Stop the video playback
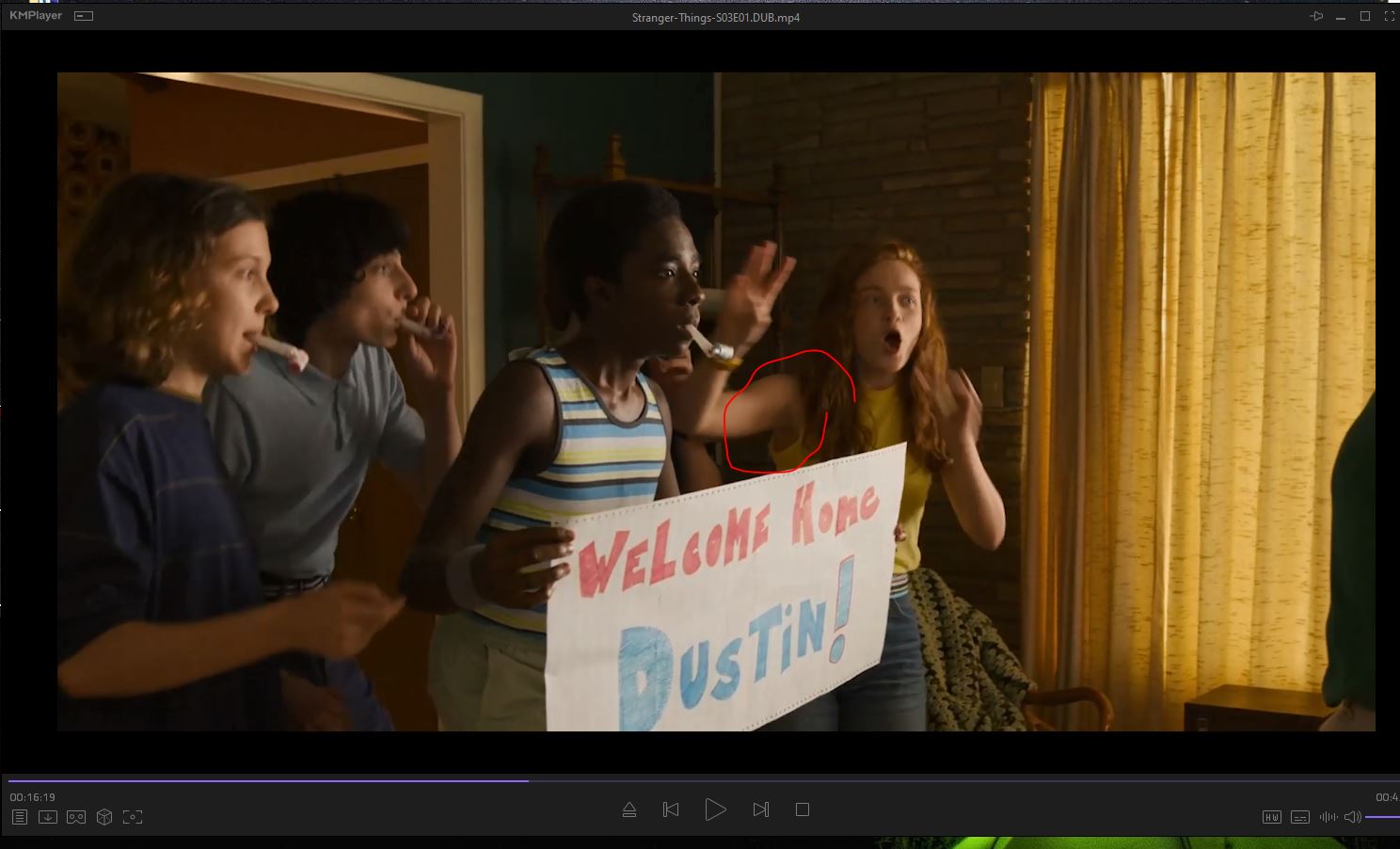1400x849 pixels. click(803, 809)
